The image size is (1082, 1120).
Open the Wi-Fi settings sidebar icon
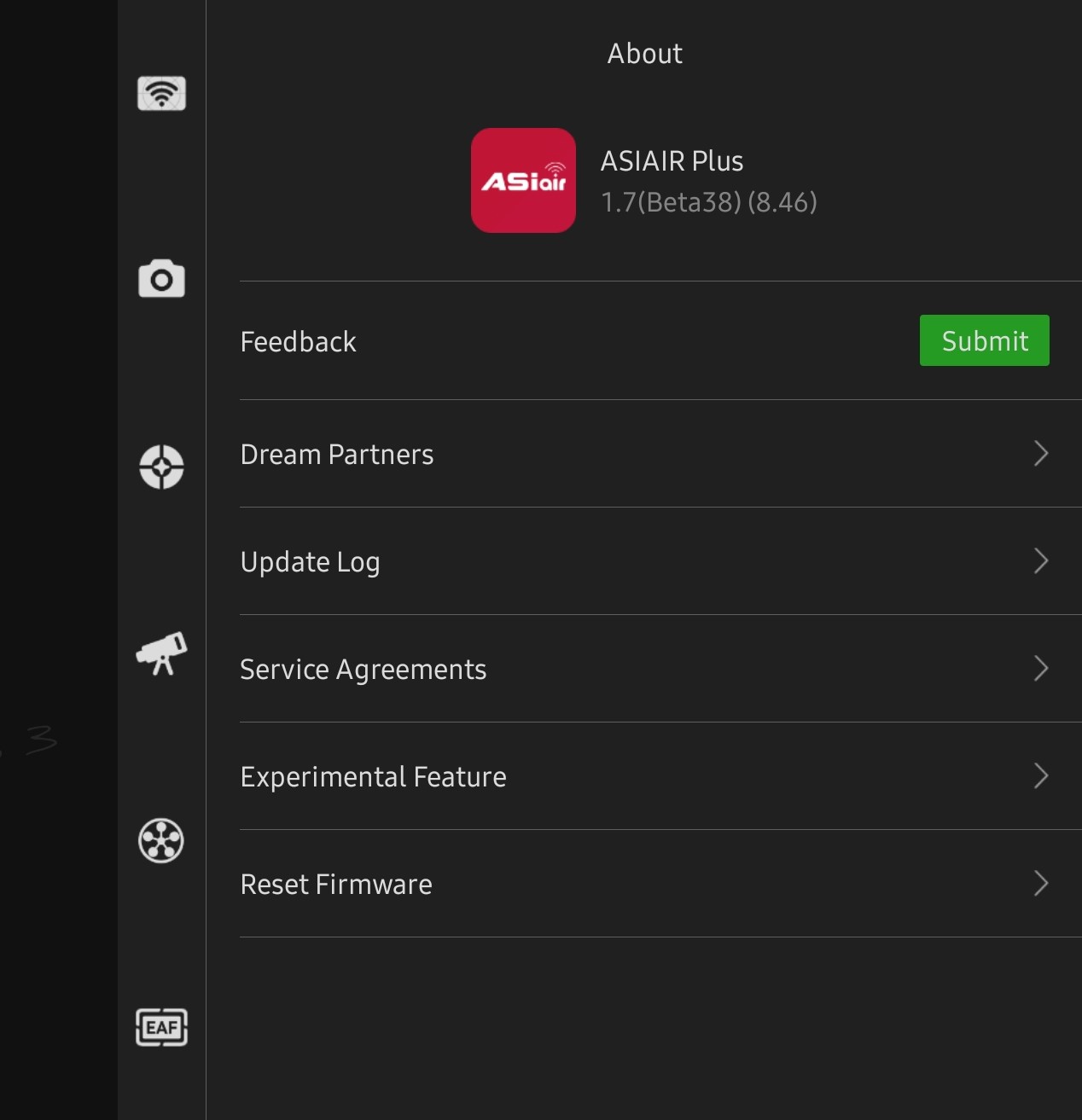[x=161, y=93]
